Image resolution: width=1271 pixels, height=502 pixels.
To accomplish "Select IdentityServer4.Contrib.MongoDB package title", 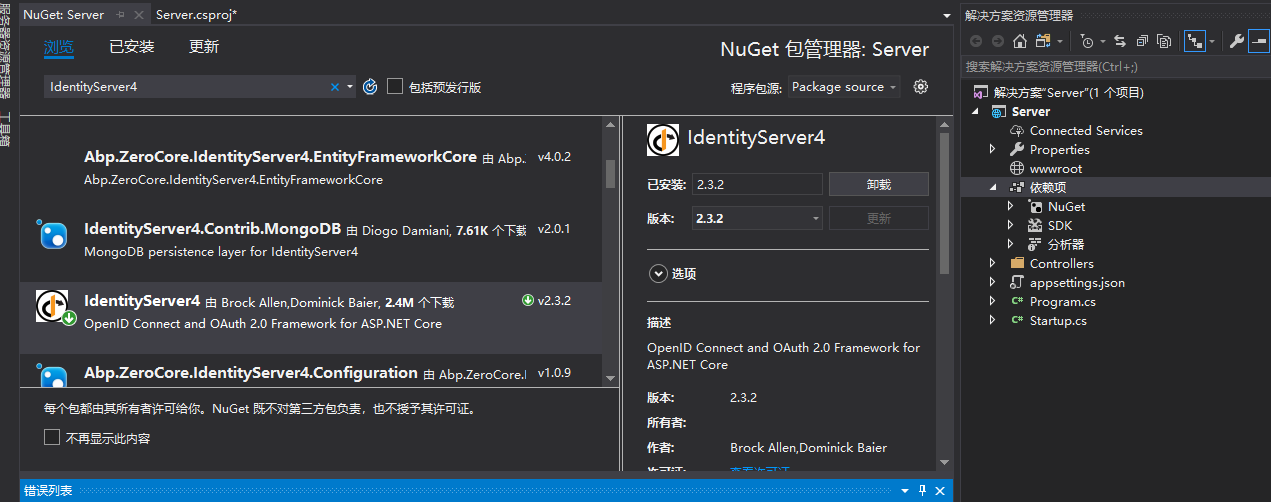I will 213,229.
